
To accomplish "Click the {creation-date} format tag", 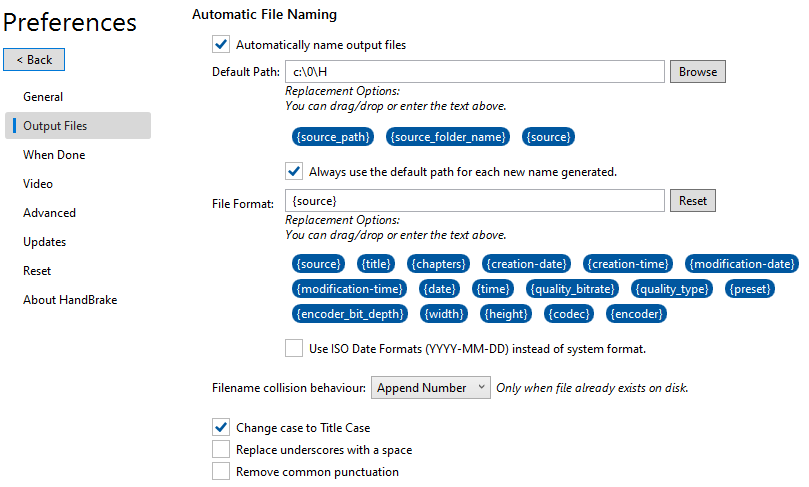I will click(x=527, y=263).
